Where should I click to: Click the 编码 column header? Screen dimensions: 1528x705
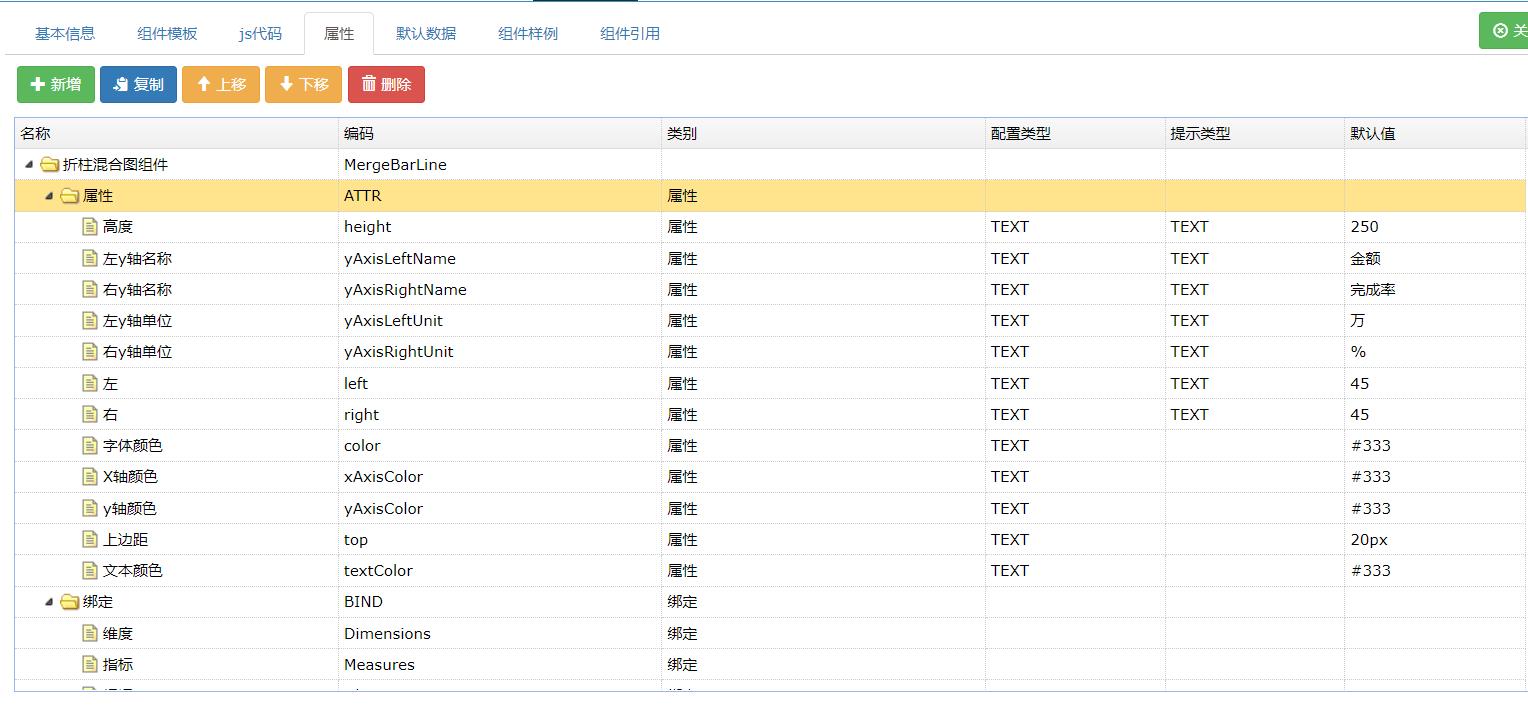pos(359,134)
